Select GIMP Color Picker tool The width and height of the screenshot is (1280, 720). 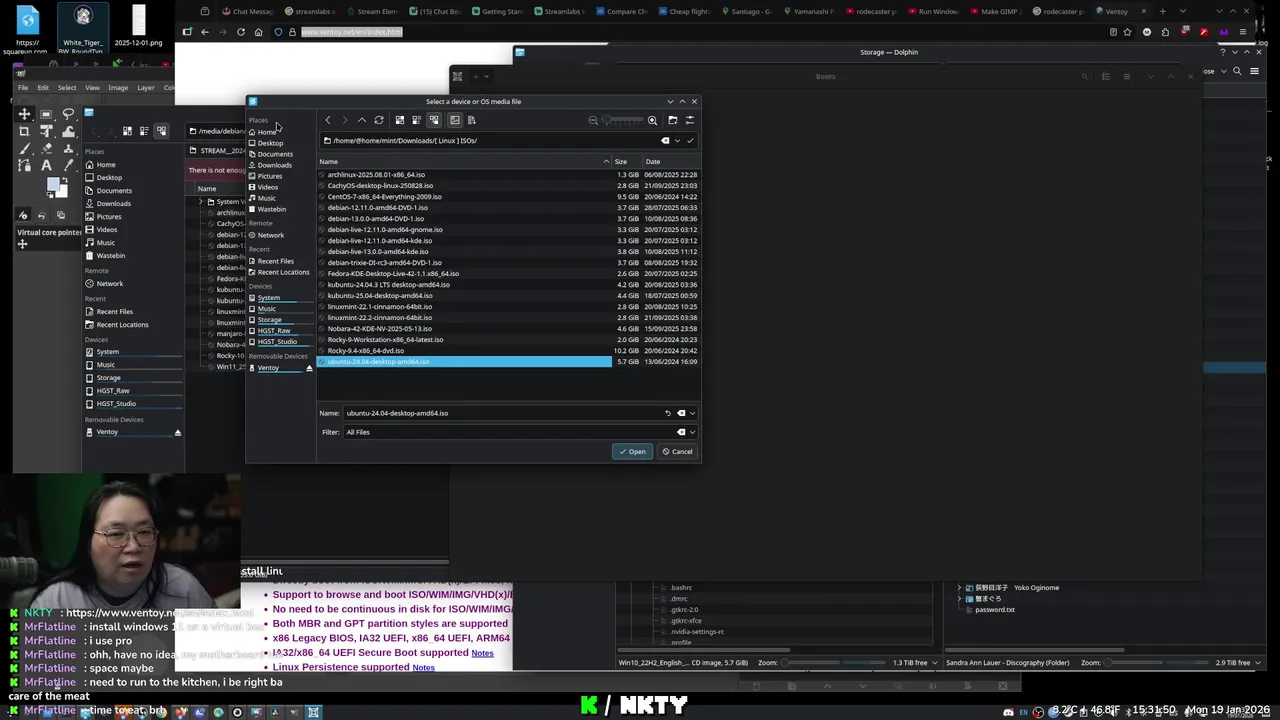pos(68,165)
